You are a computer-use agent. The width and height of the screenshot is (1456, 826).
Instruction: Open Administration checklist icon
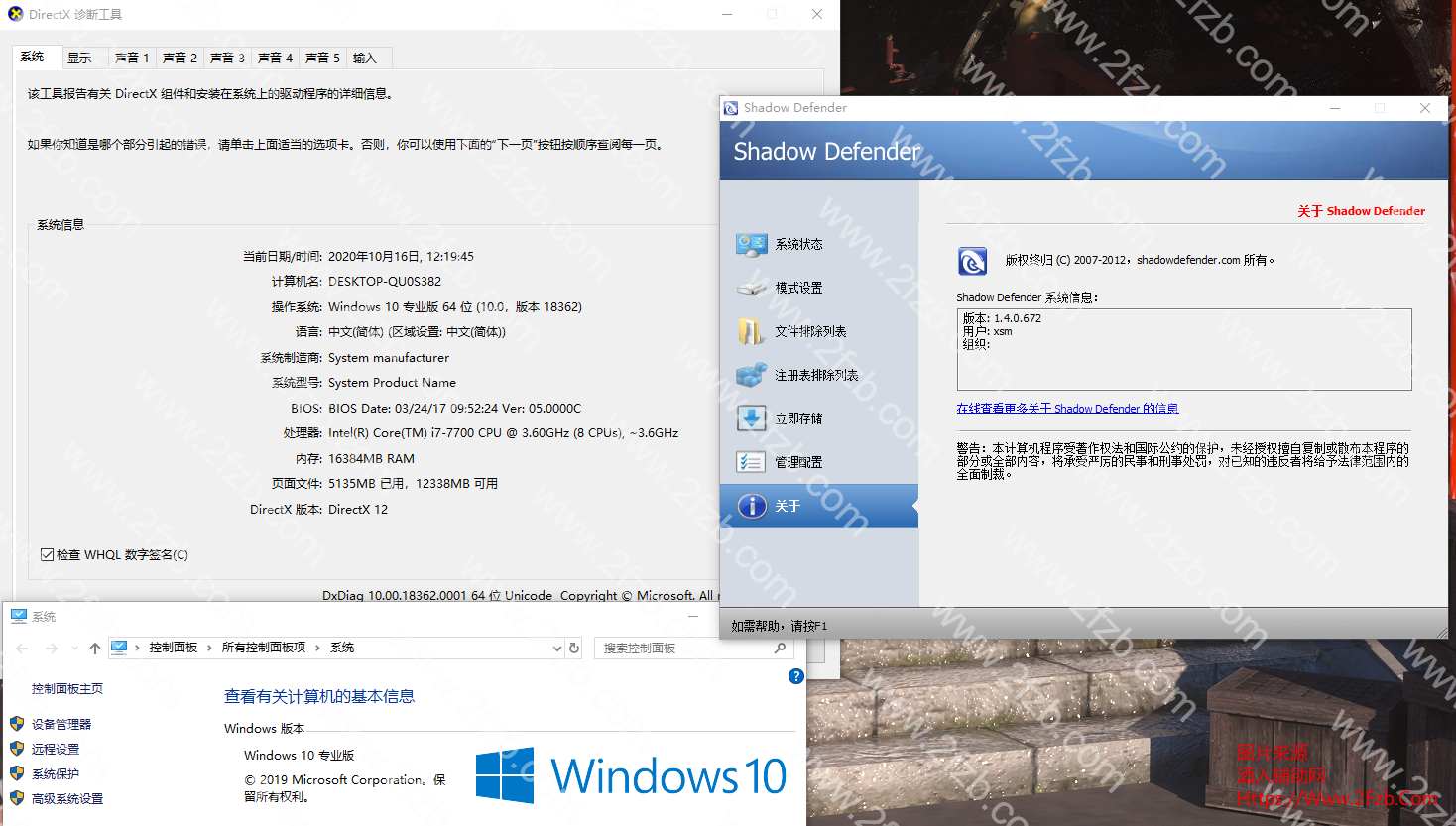pyautogui.click(x=751, y=462)
